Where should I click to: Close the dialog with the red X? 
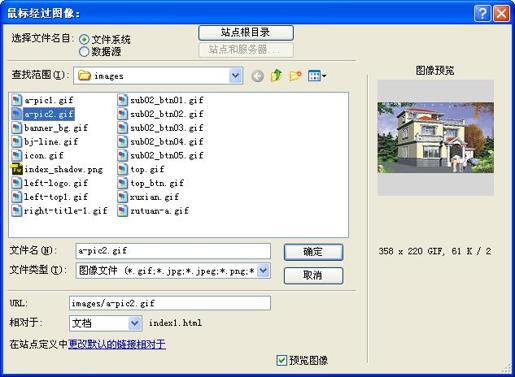click(501, 14)
